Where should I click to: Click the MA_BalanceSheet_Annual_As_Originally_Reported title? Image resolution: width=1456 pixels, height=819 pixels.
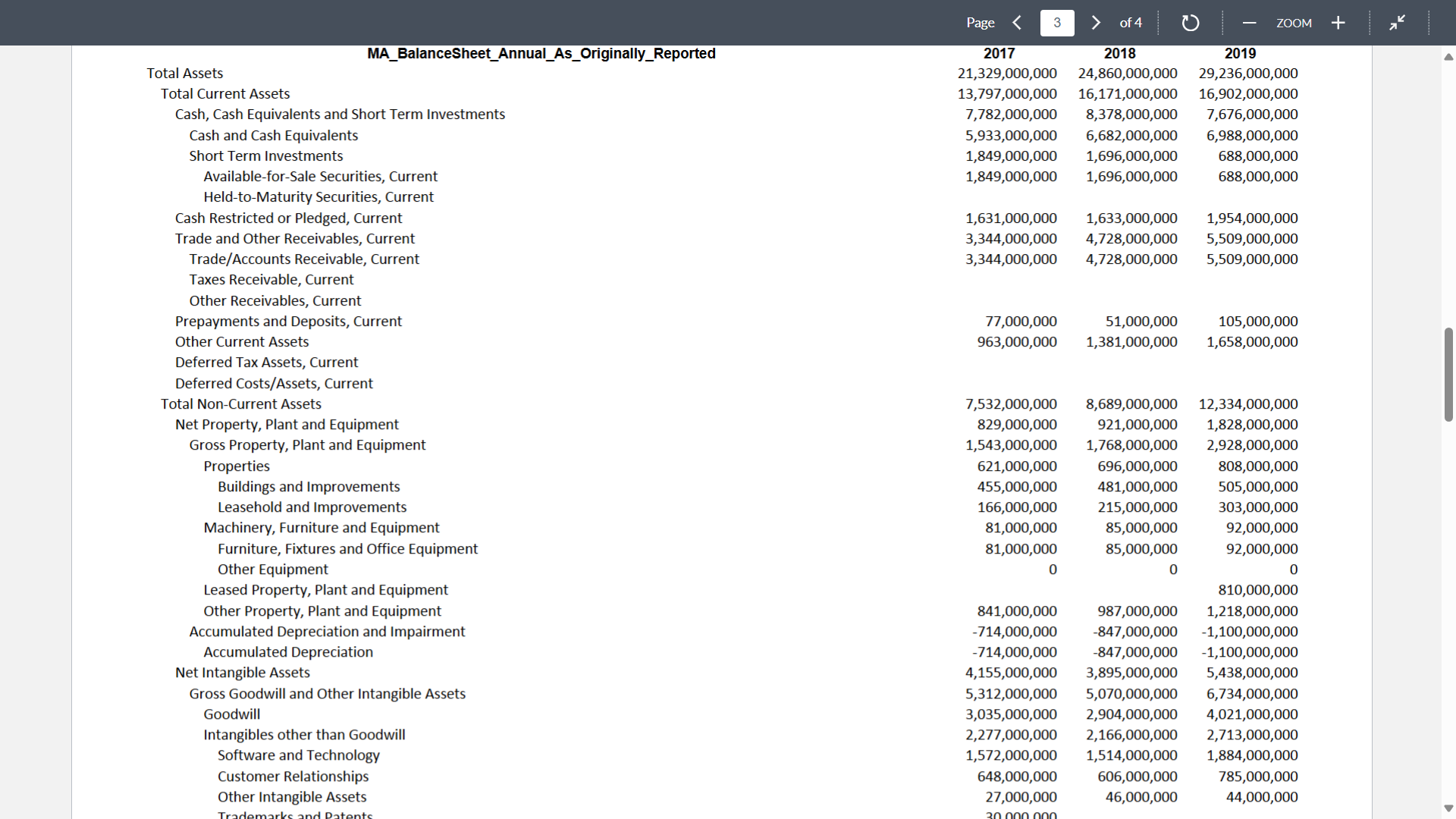pyautogui.click(x=541, y=53)
